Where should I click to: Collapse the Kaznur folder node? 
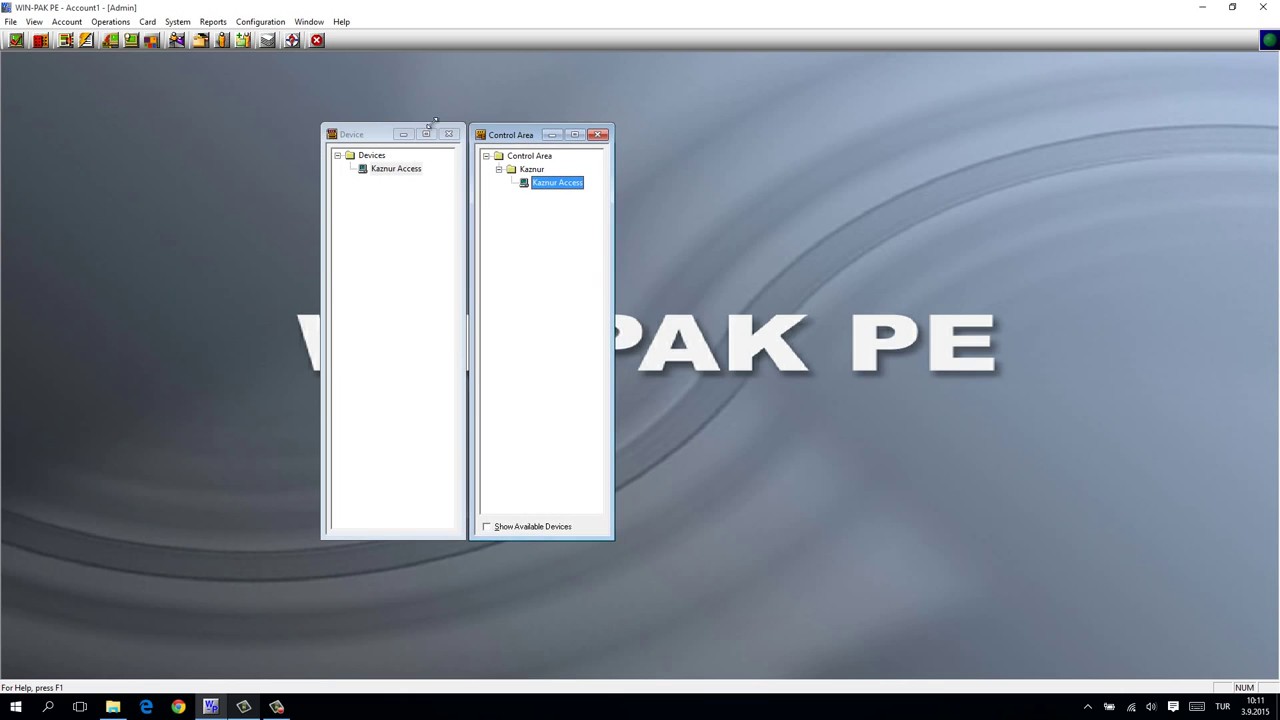[499, 169]
